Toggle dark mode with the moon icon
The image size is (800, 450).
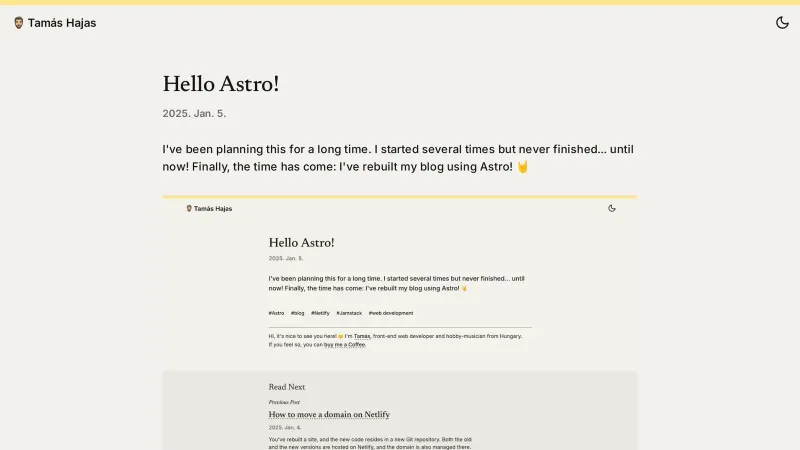point(782,23)
